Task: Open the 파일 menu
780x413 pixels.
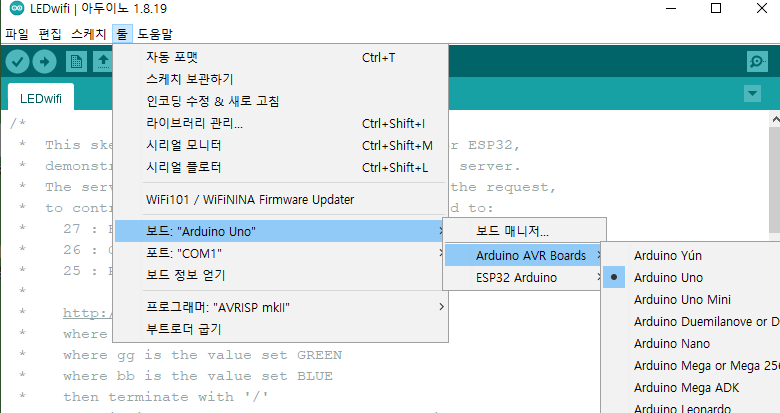Action: (x=17, y=34)
